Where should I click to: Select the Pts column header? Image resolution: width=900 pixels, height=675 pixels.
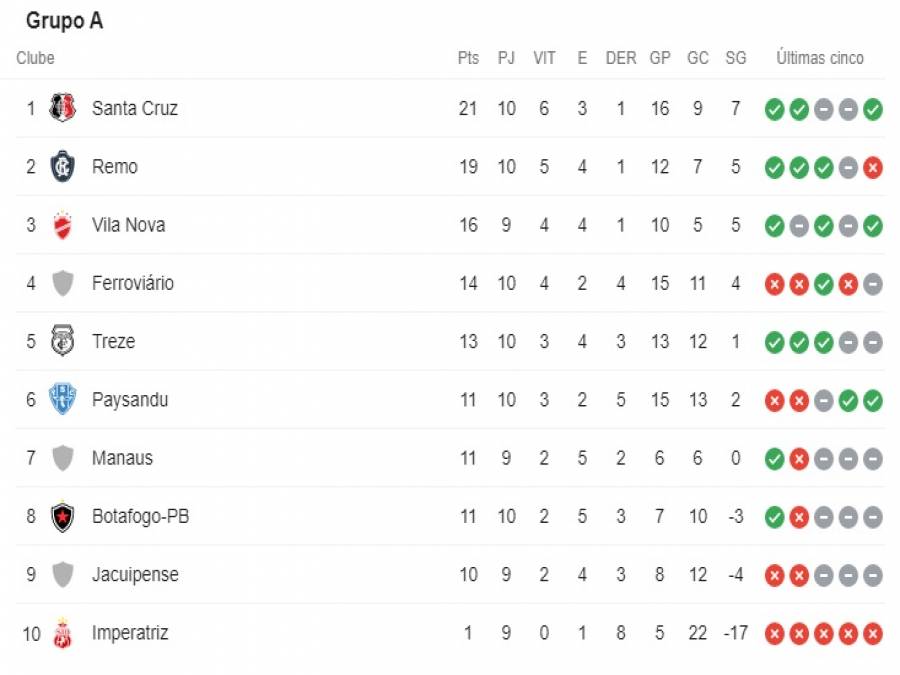(x=468, y=58)
